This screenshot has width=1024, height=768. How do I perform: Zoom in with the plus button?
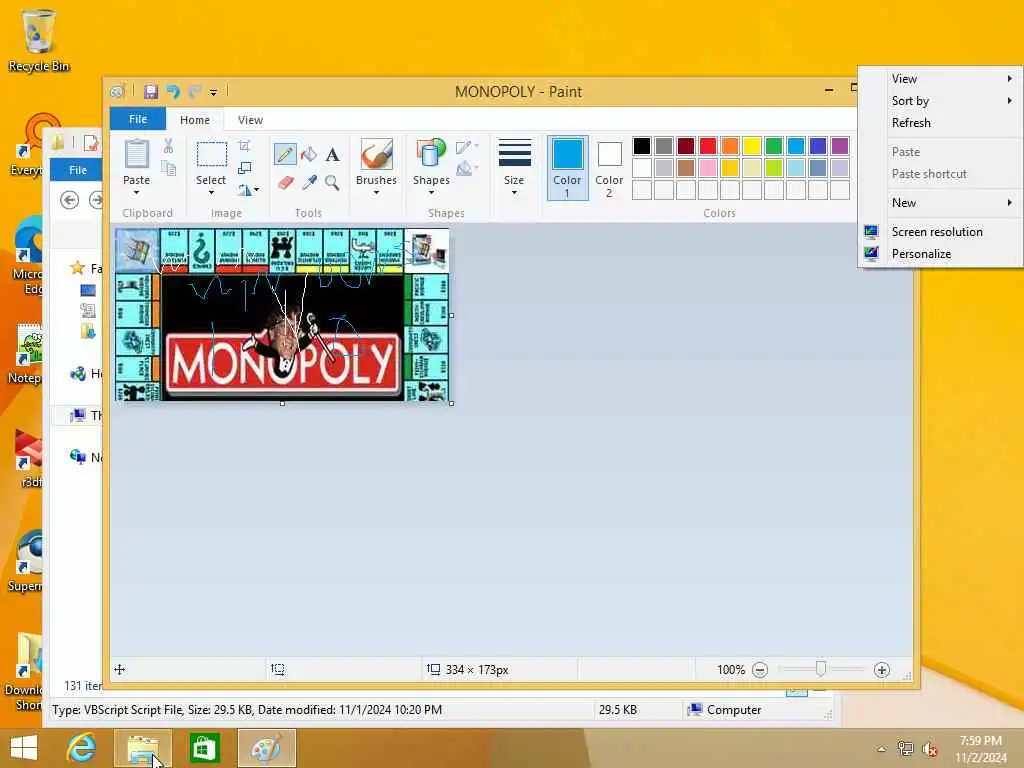pos(882,670)
